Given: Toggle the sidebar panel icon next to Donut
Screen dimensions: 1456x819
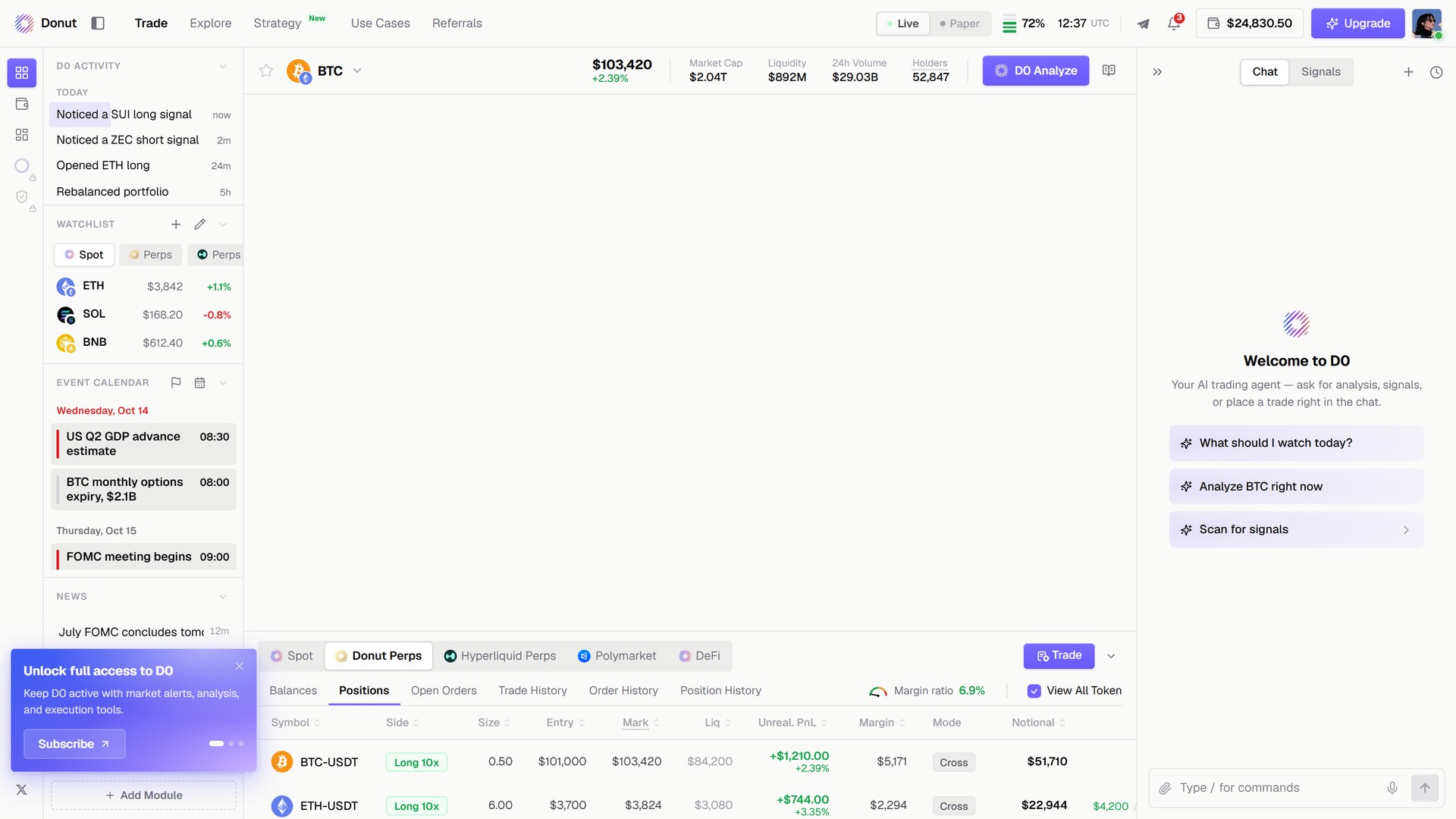Looking at the screenshot, I should (98, 24).
